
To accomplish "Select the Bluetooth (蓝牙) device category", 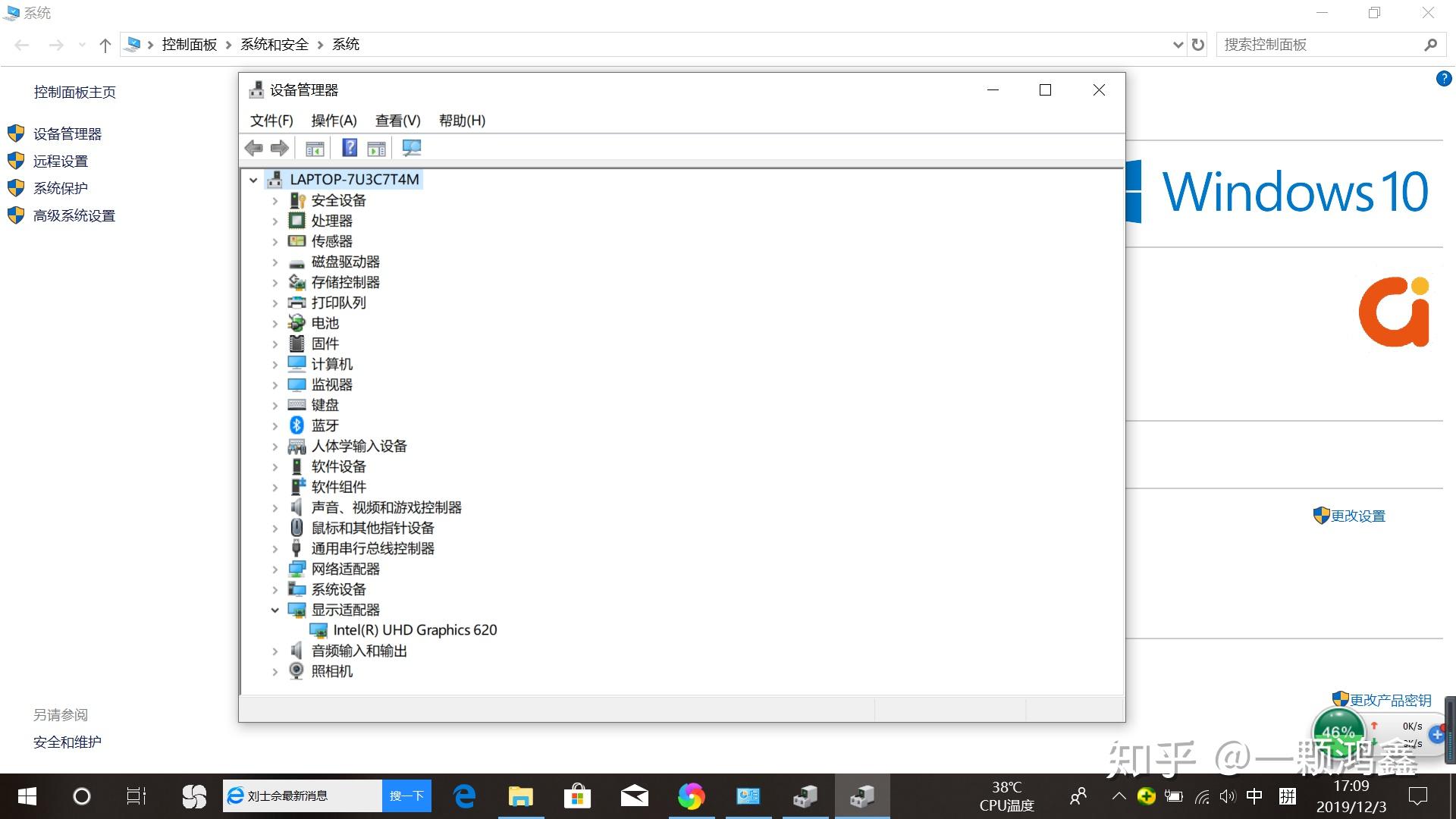I will 325,425.
